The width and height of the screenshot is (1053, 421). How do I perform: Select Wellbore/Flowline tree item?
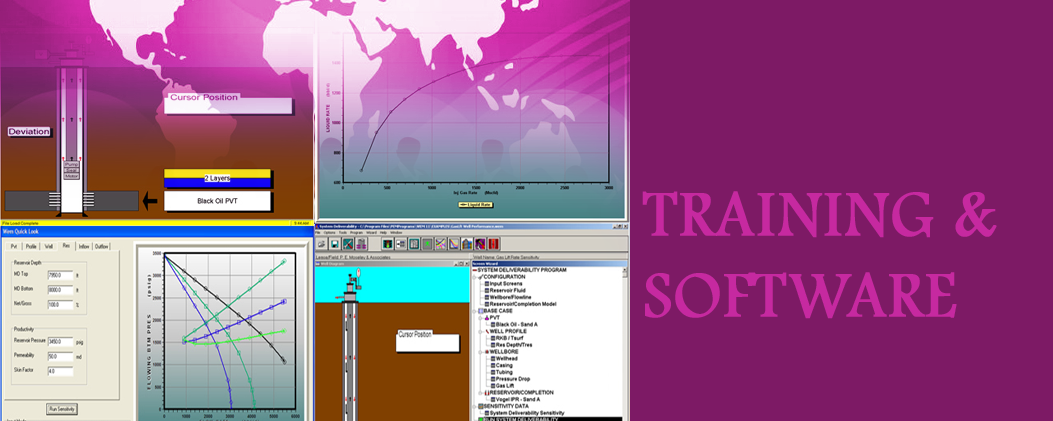510,297
